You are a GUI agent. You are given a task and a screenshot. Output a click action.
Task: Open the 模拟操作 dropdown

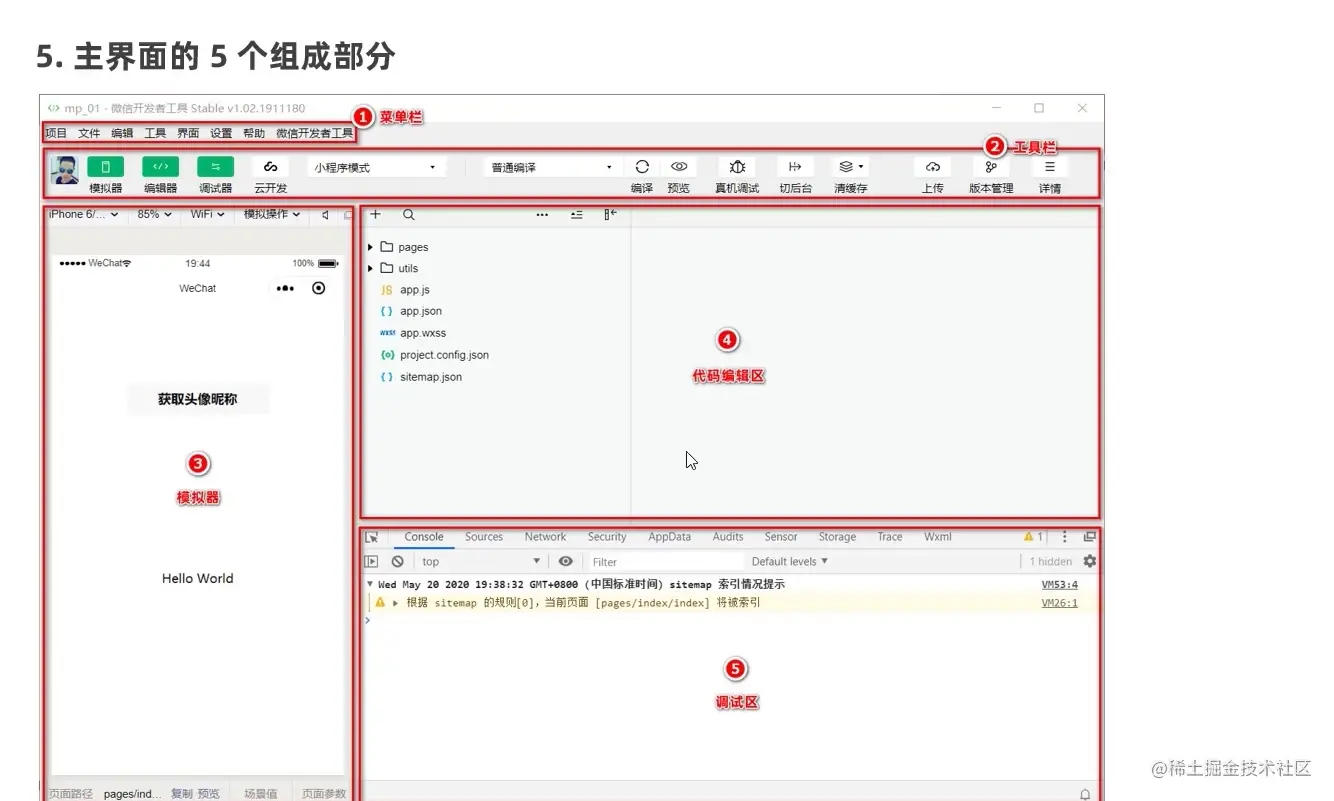(273, 214)
